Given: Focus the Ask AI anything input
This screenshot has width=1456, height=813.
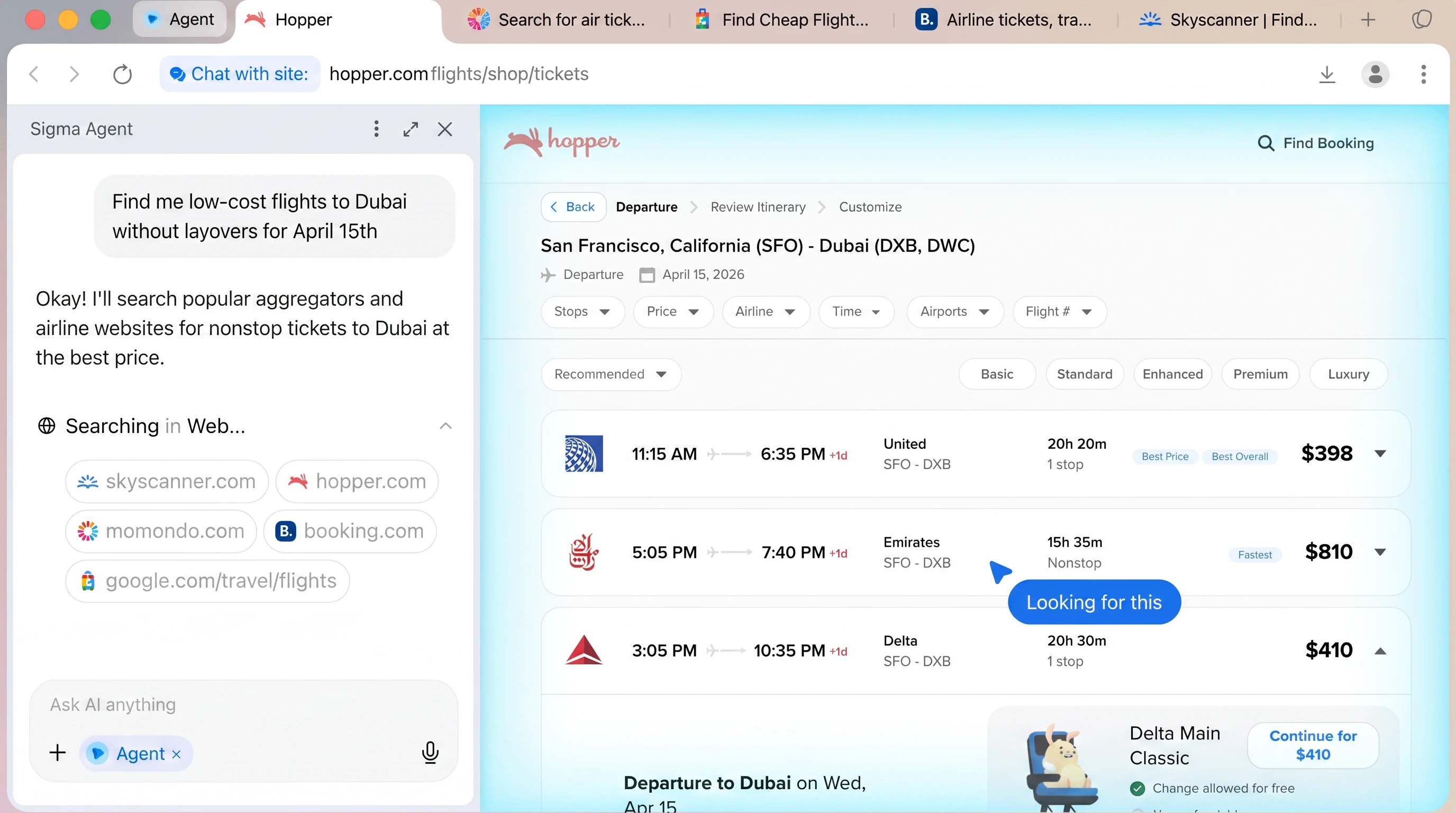Looking at the screenshot, I should [243, 705].
